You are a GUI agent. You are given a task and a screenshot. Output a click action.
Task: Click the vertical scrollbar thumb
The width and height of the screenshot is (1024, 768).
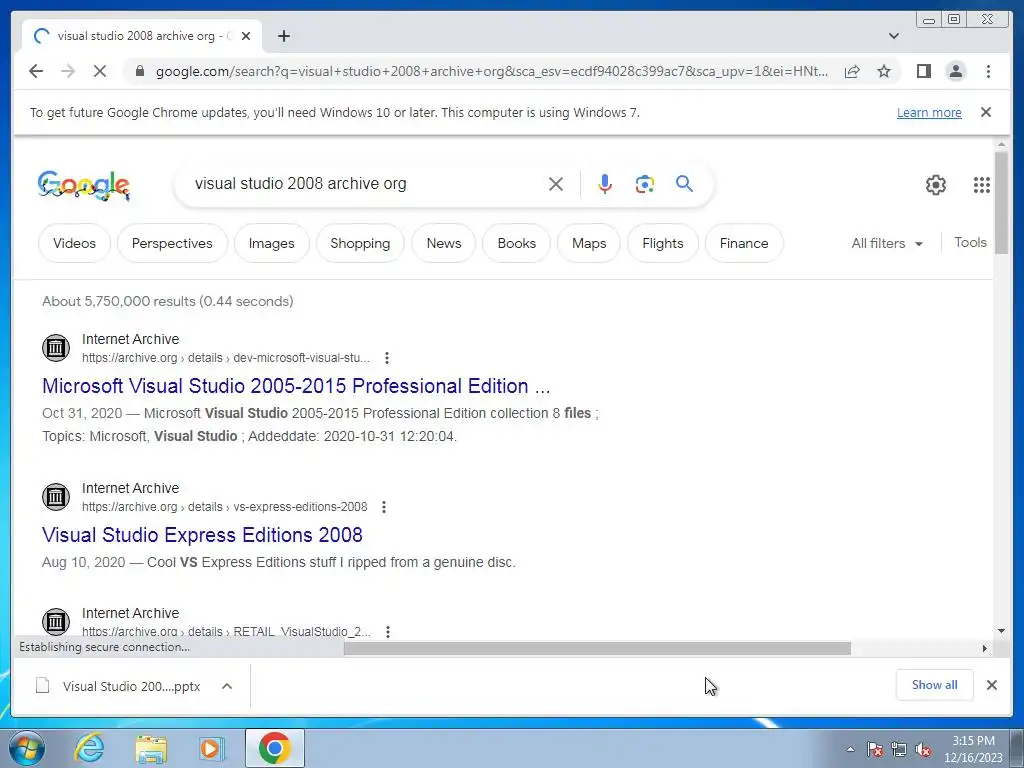pyautogui.click(x=1001, y=202)
